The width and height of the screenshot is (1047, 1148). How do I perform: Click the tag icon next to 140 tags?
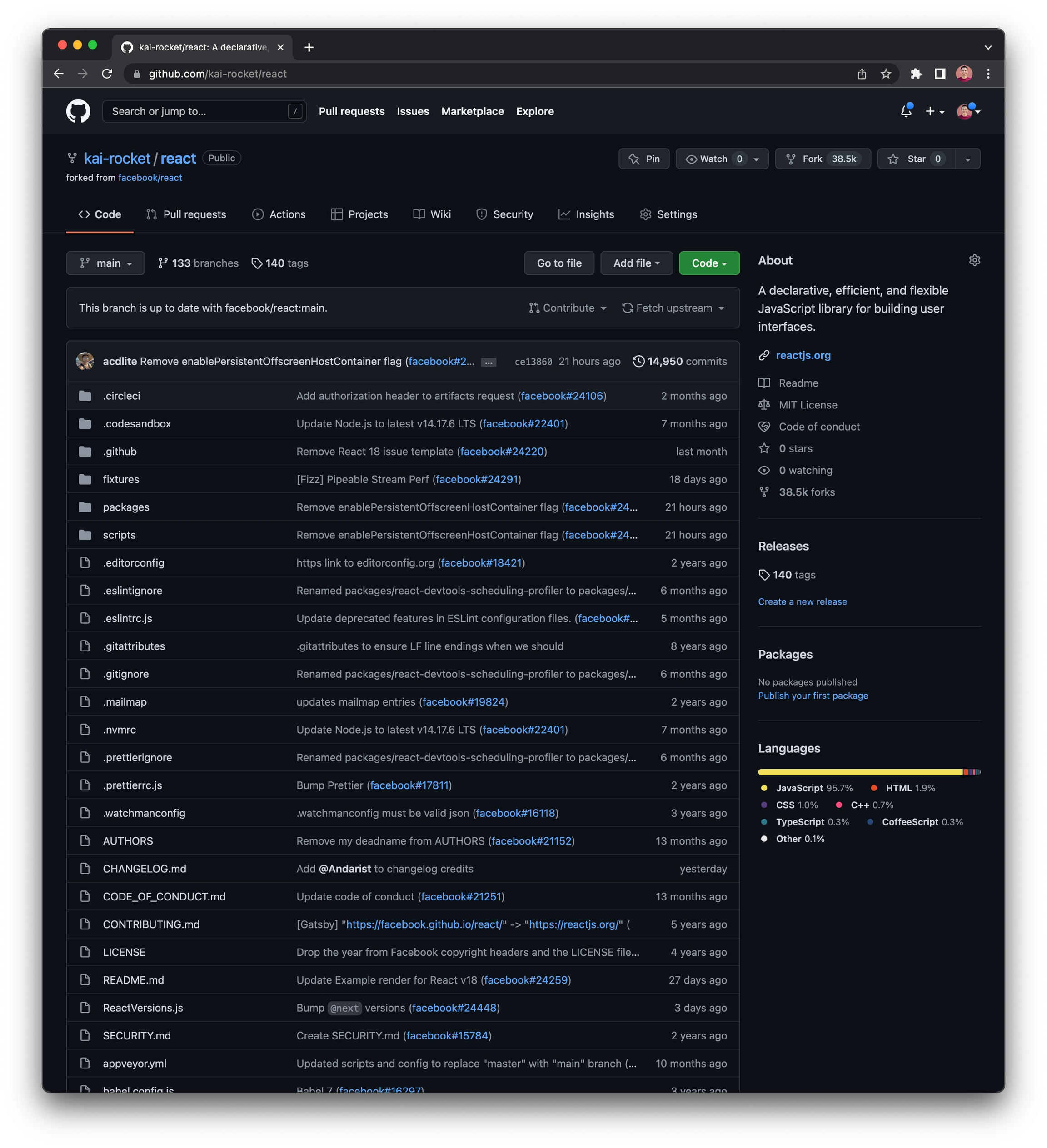(257, 263)
